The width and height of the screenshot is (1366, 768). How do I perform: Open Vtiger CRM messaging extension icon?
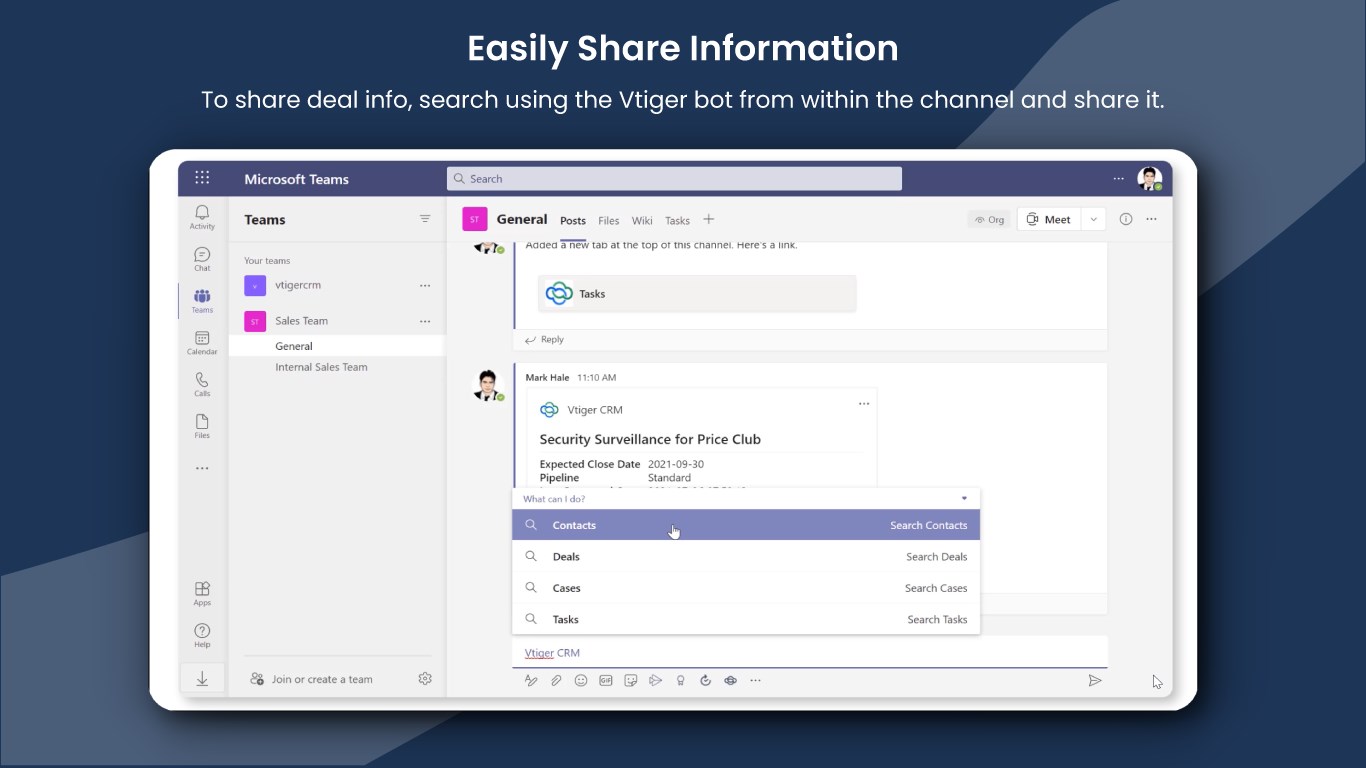[730, 680]
